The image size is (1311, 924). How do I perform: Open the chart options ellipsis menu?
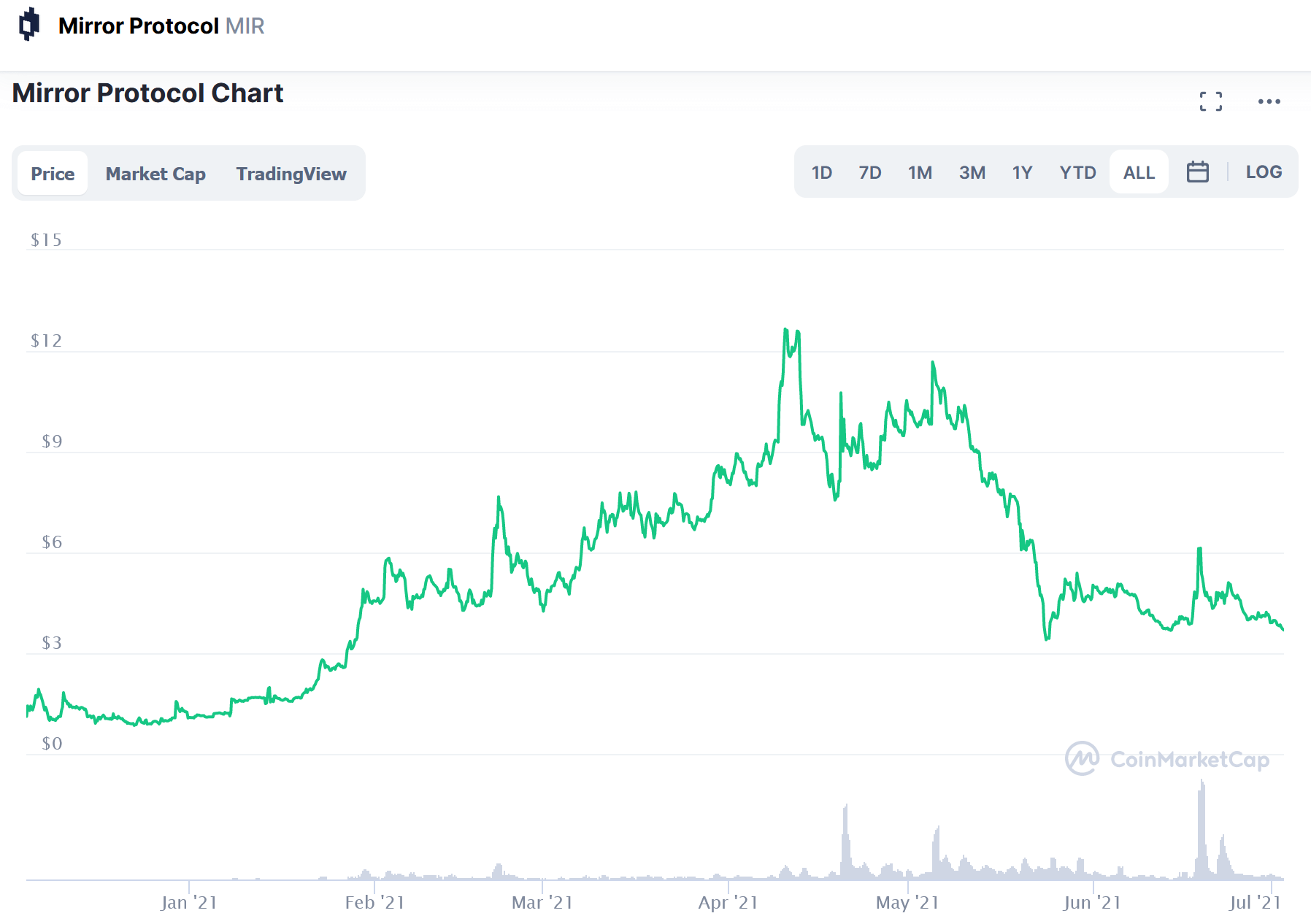point(1269,101)
